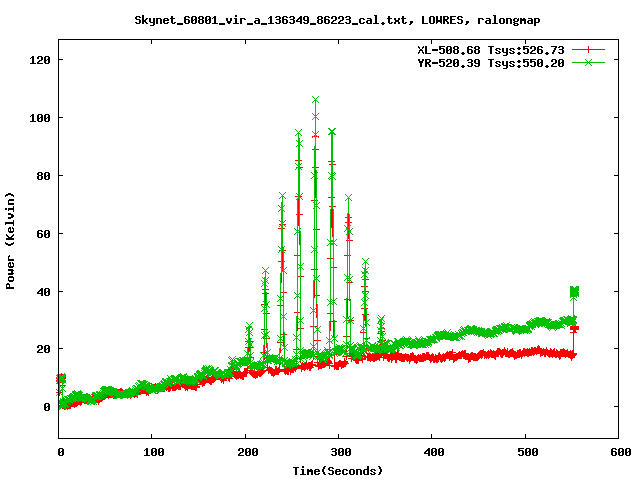The width and height of the screenshot is (640, 480).
Task: Click the y-axis tick label 120
Action: (x=40, y=60)
